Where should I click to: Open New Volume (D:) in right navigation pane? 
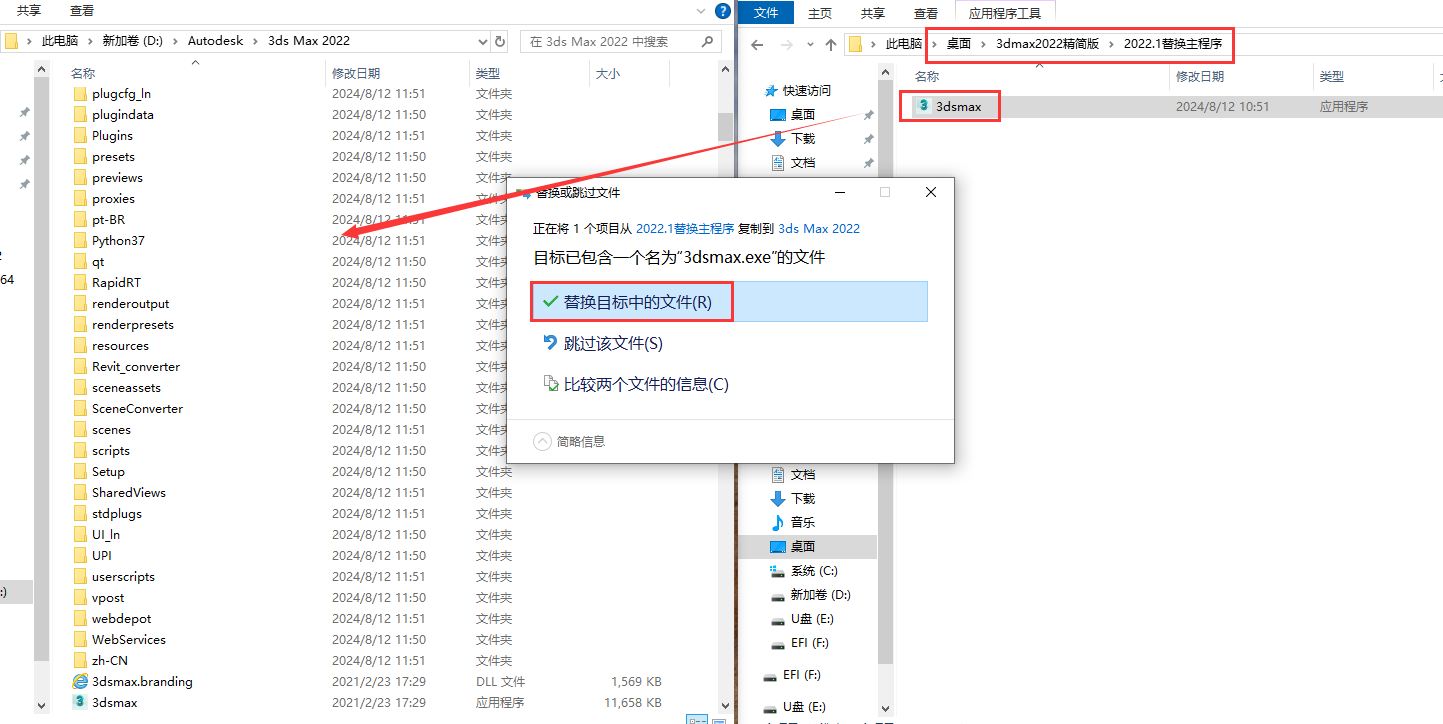pos(819,594)
